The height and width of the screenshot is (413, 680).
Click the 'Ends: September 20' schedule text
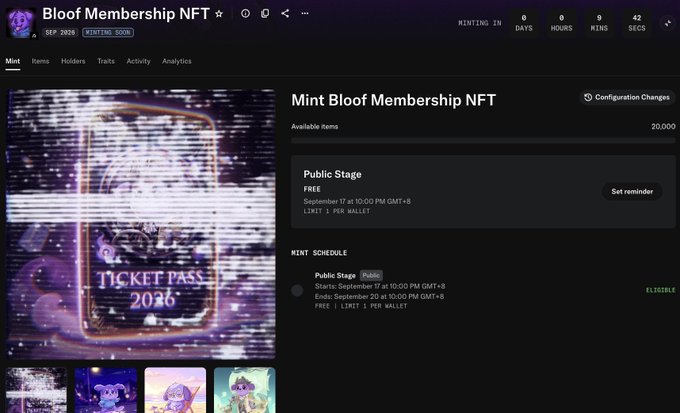[379, 296]
